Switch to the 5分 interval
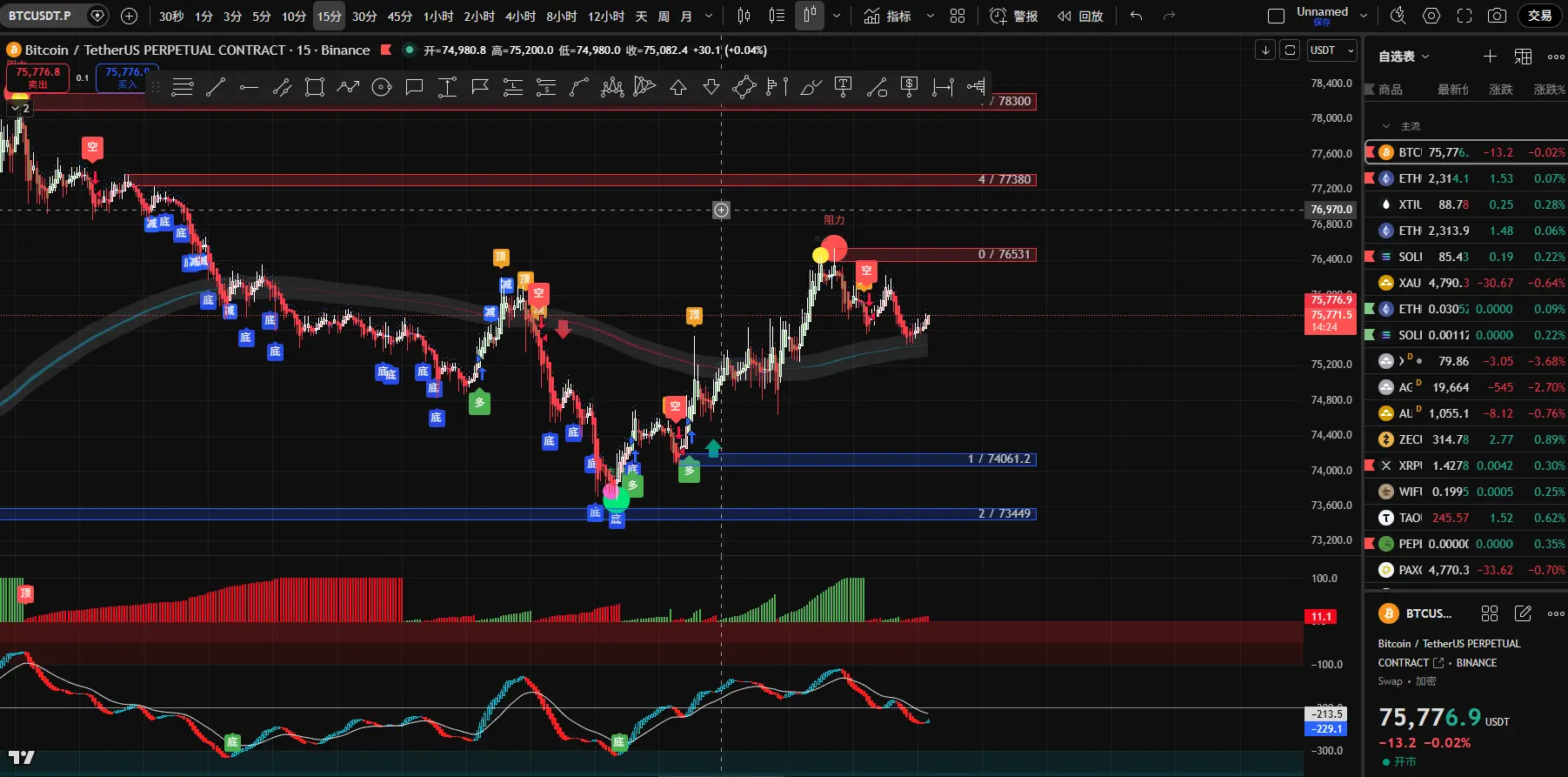This screenshot has width=1568, height=777. coord(262,16)
